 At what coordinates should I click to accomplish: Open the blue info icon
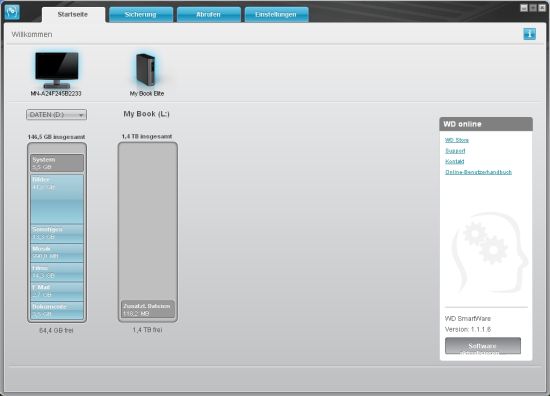click(x=529, y=34)
